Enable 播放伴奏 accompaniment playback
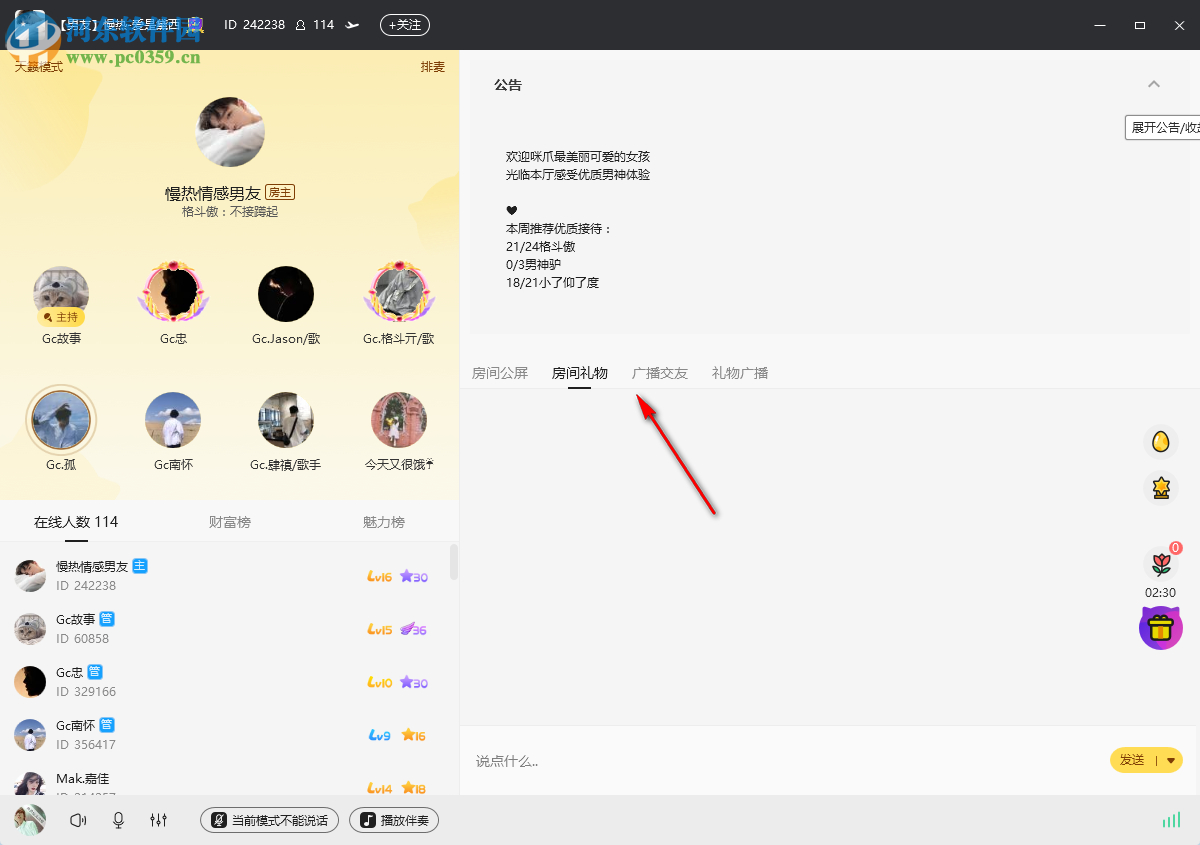Viewport: 1200px width, 845px height. [393, 820]
